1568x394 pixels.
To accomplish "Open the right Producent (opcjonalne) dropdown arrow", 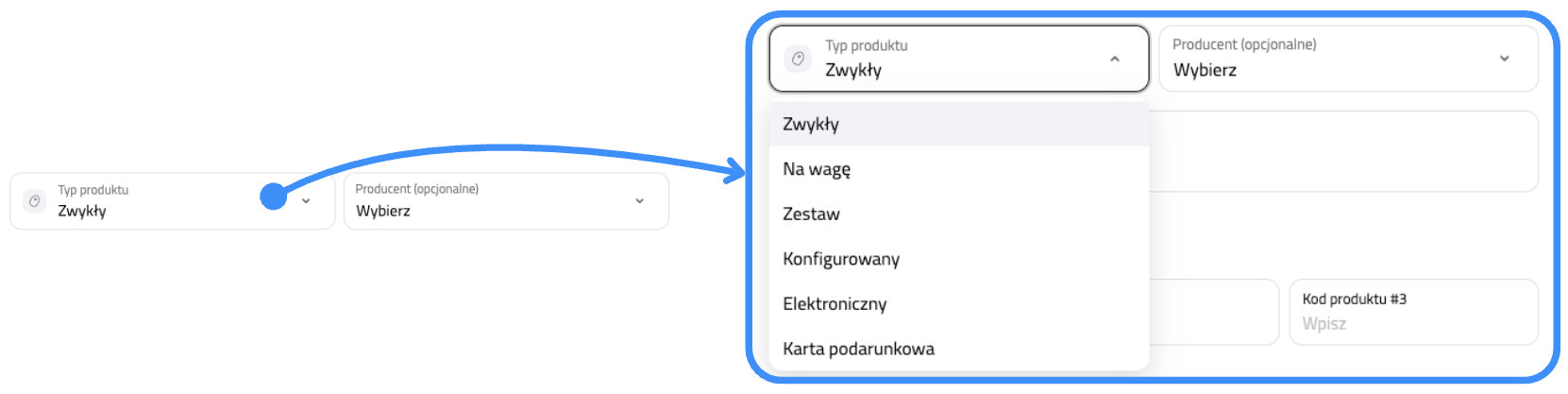I will point(1504,59).
